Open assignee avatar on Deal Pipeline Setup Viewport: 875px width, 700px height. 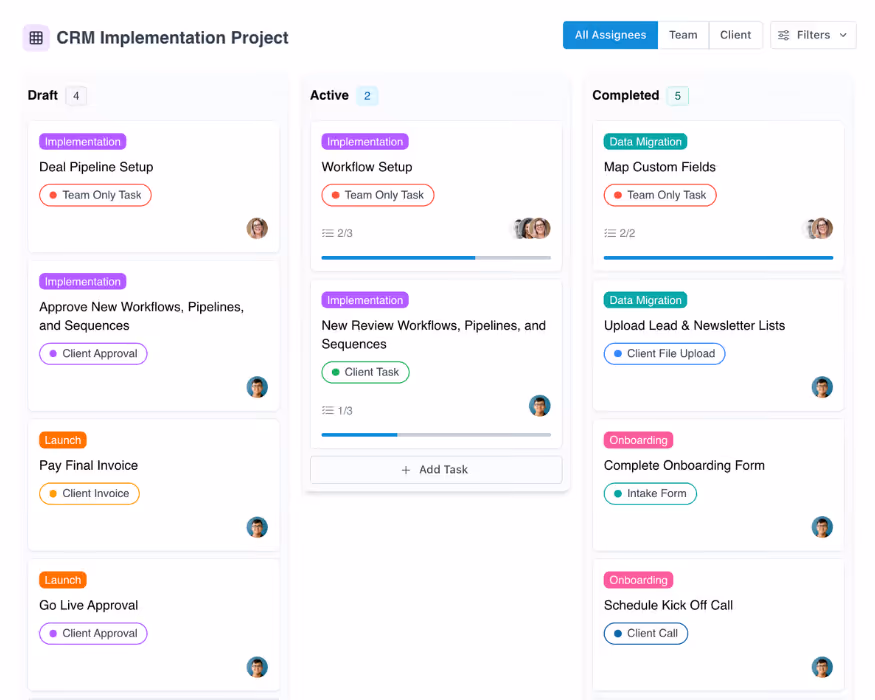[x=257, y=228]
